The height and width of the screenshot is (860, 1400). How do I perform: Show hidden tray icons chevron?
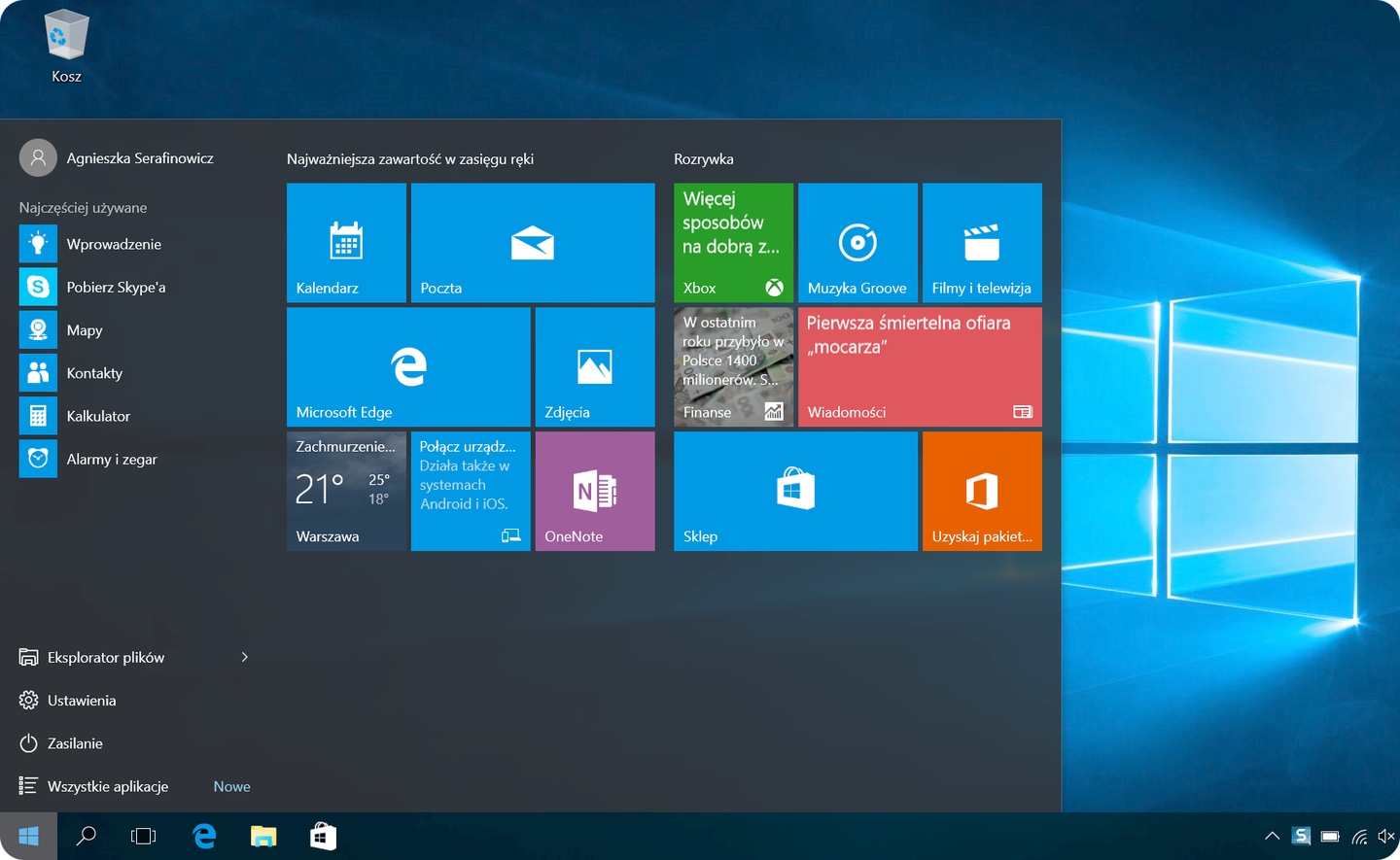coord(1272,836)
